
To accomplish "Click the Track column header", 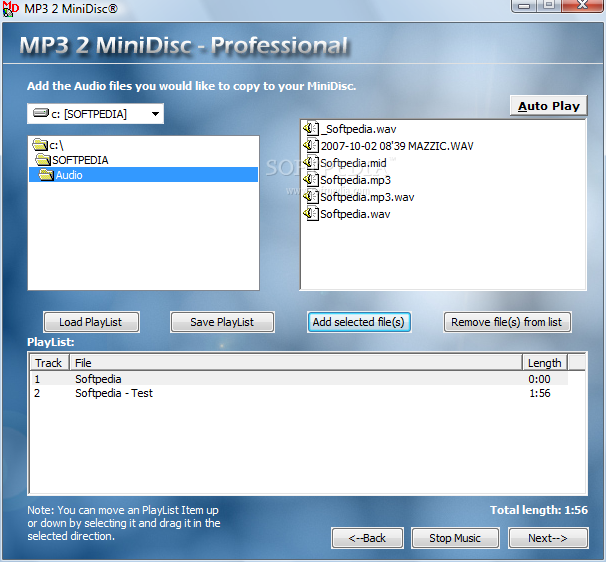I will (x=49, y=363).
